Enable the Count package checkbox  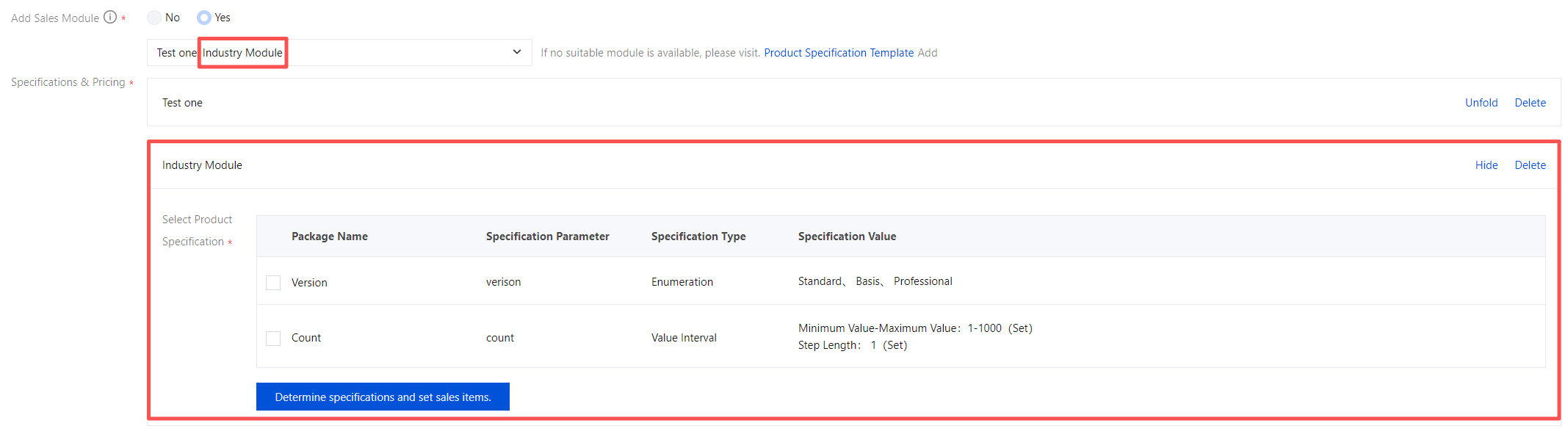coord(273,339)
